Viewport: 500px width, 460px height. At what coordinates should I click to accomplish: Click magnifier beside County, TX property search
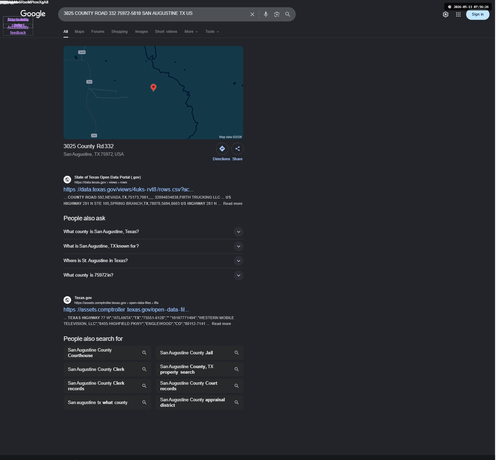(236, 369)
